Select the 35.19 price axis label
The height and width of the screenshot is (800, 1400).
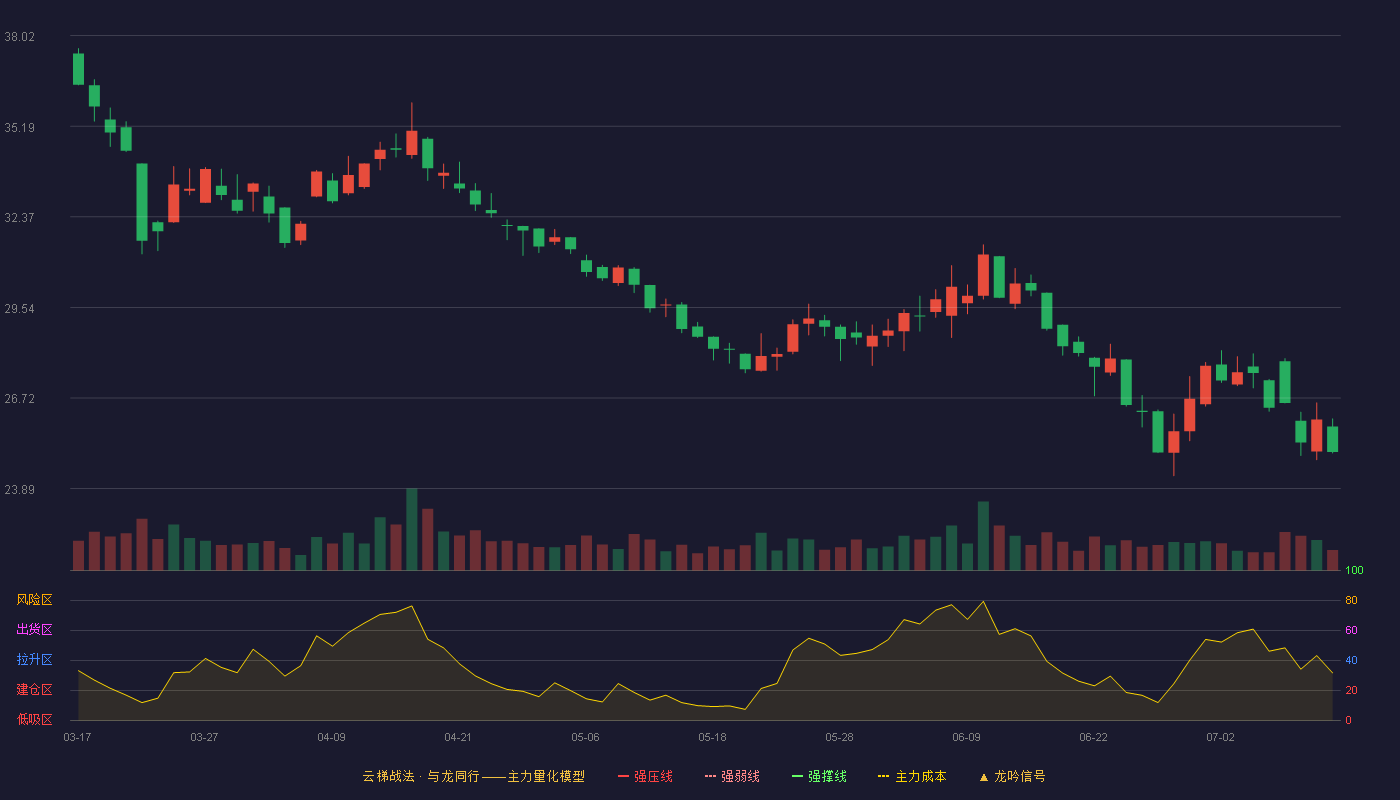(x=19, y=127)
